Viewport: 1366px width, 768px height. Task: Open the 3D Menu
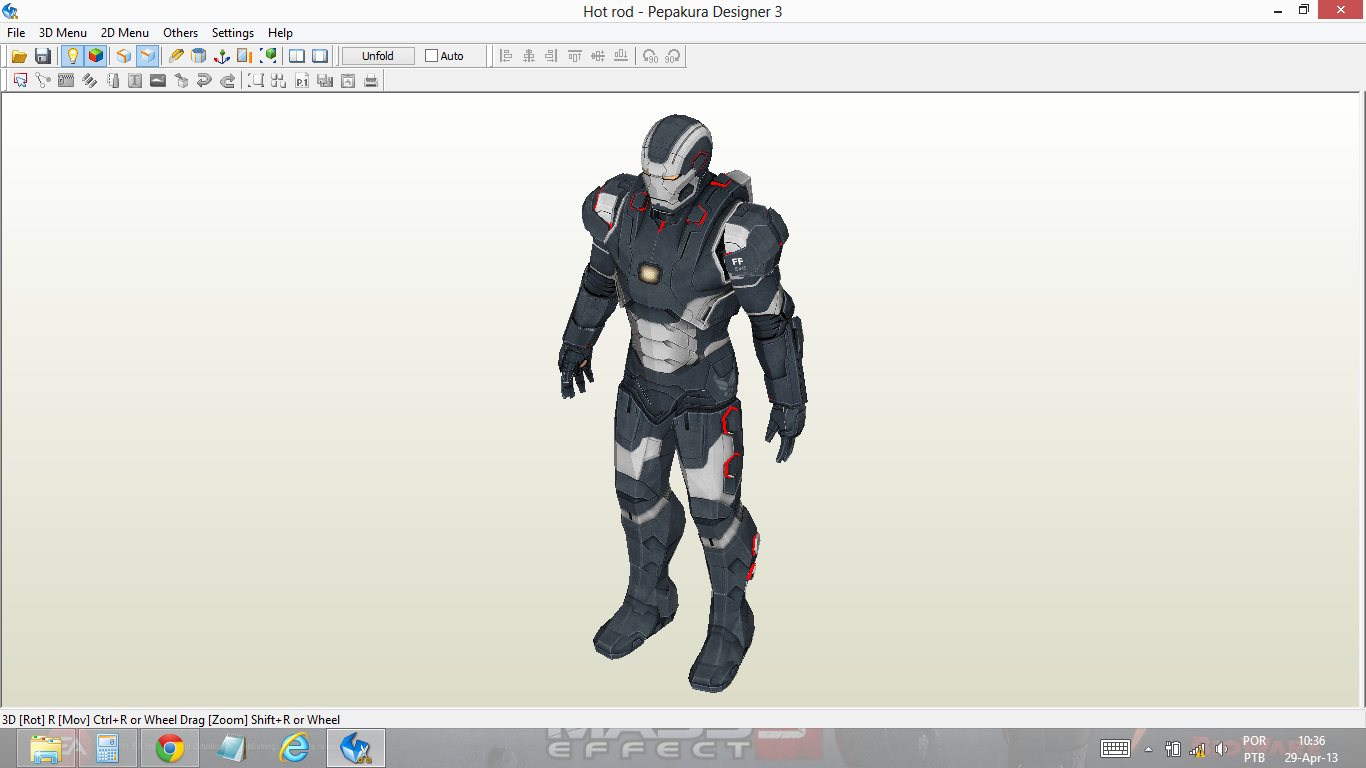tap(63, 33)
